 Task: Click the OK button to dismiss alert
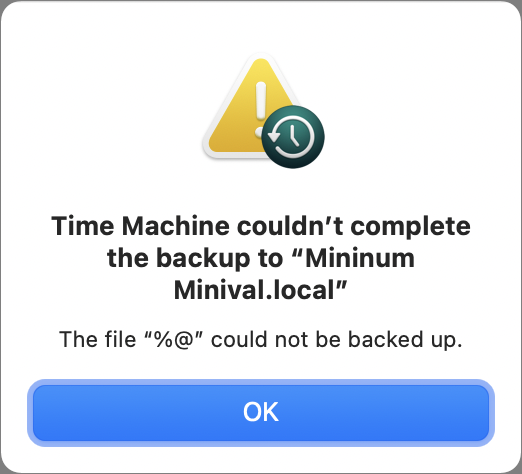click(261, 413)
